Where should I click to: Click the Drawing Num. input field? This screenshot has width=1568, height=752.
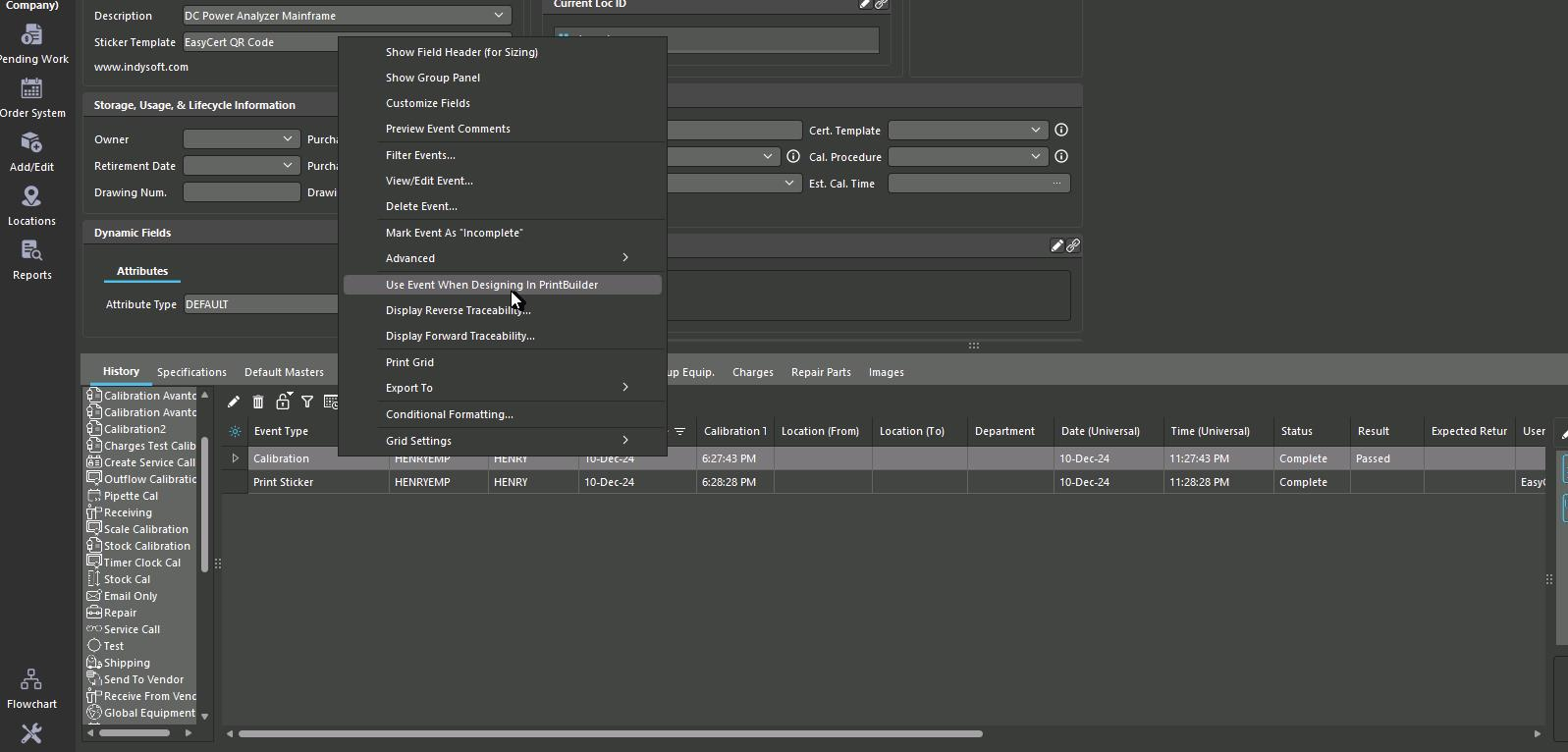click(x=242, y=192)
